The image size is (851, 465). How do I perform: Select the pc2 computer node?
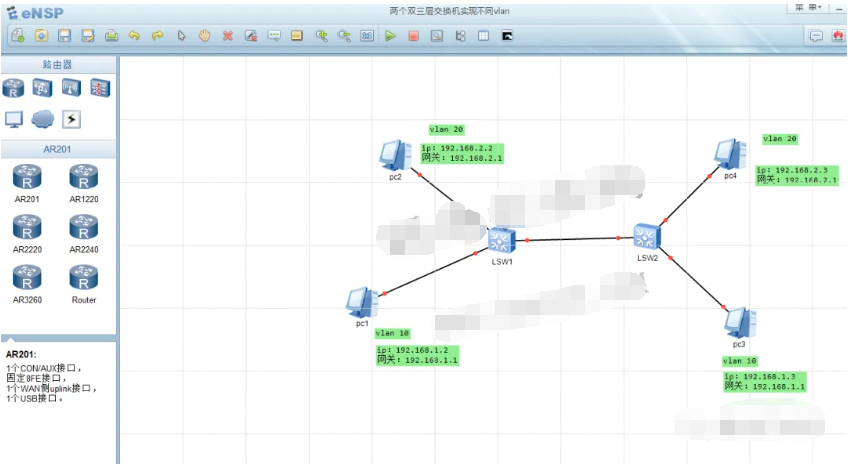pos(395,156)
